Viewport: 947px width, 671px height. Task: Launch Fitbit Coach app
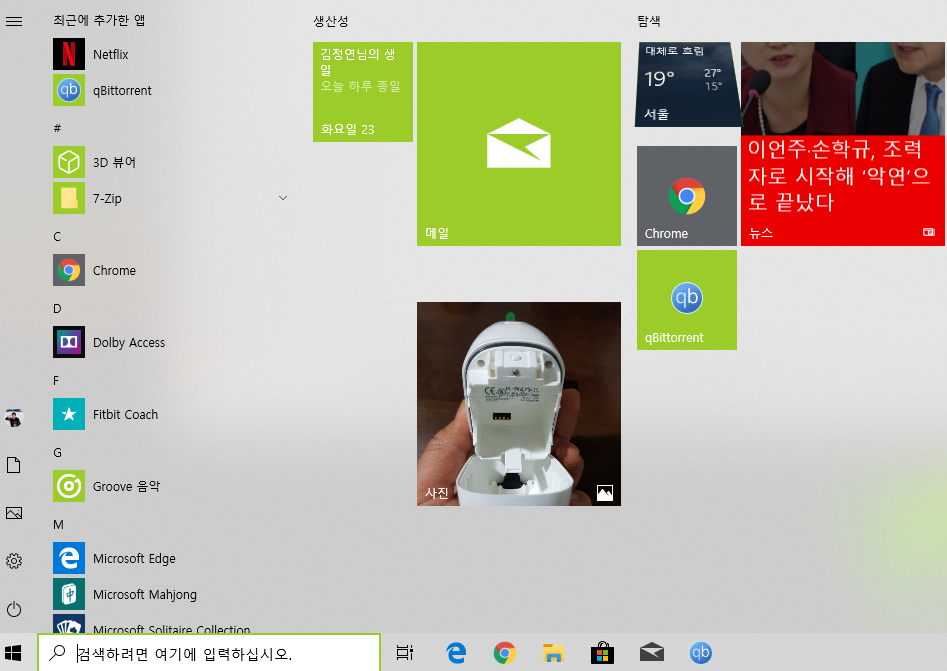170,414
